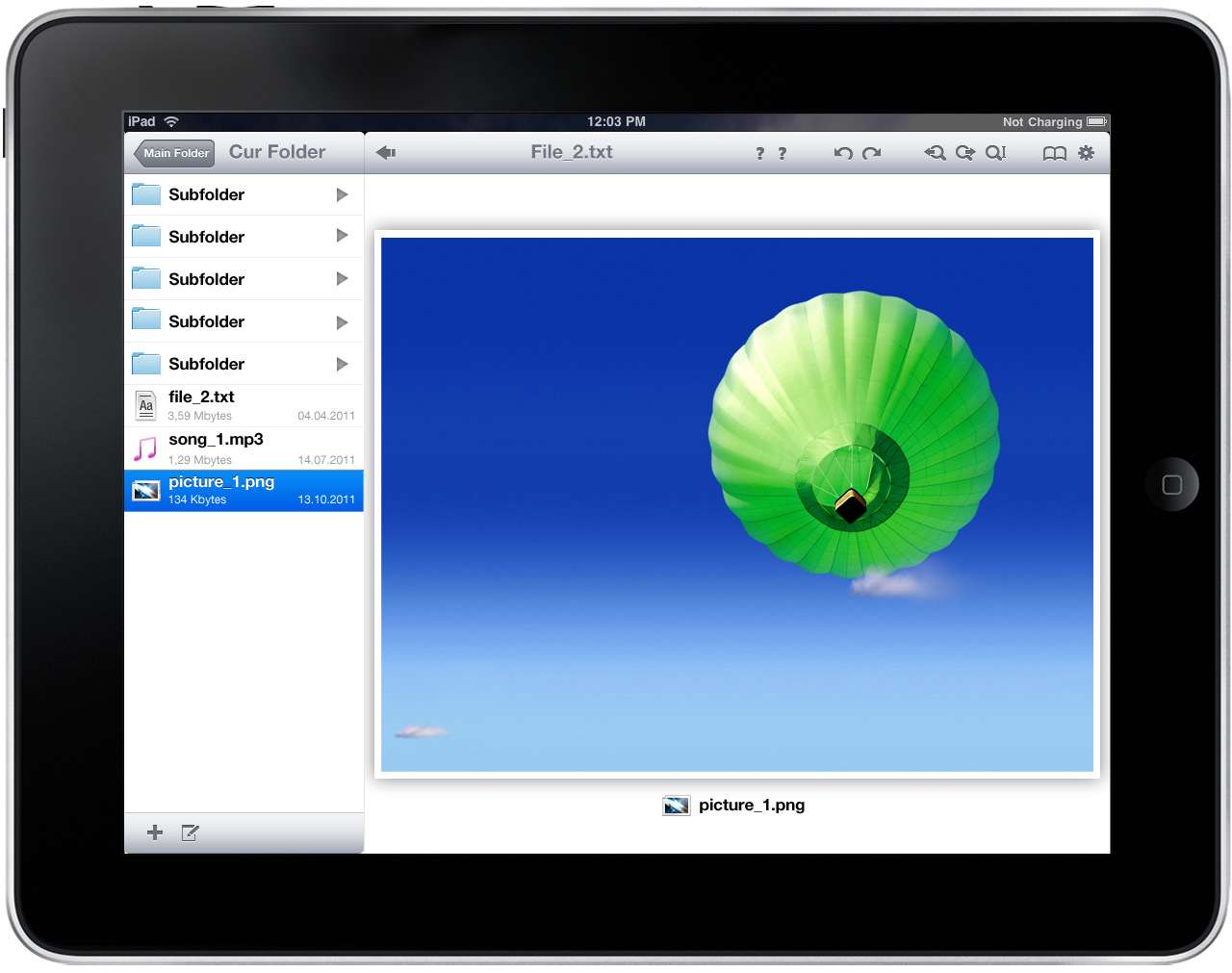The image size is (1232, 973).
Task: Click the 14.07.2011 date
Action: [x=326, y=460]
